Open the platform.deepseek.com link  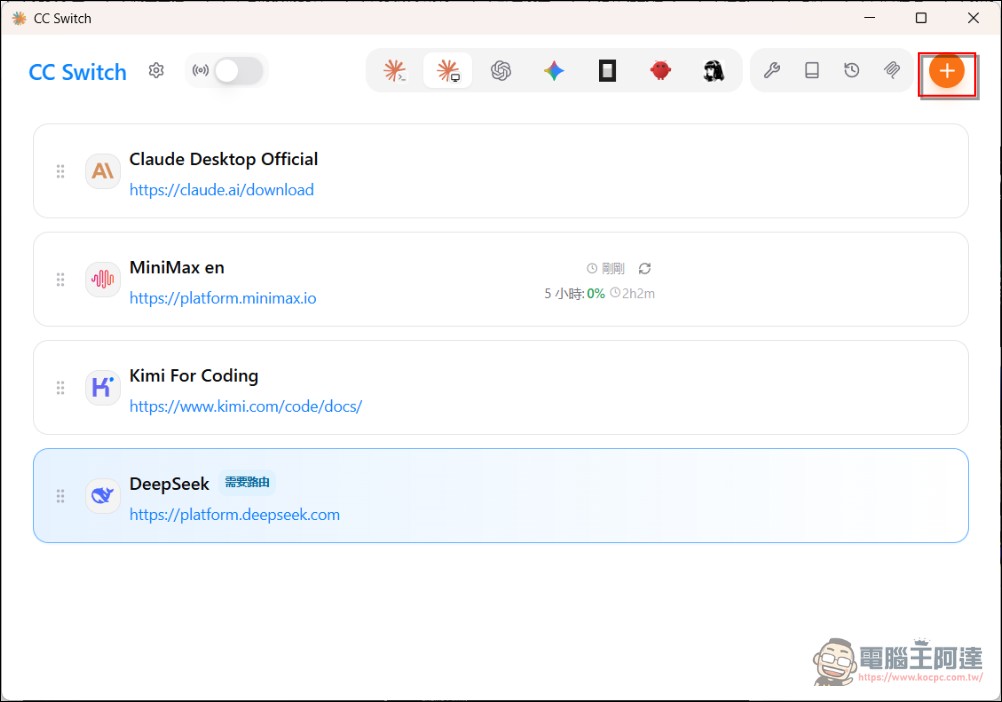[235, 515]
